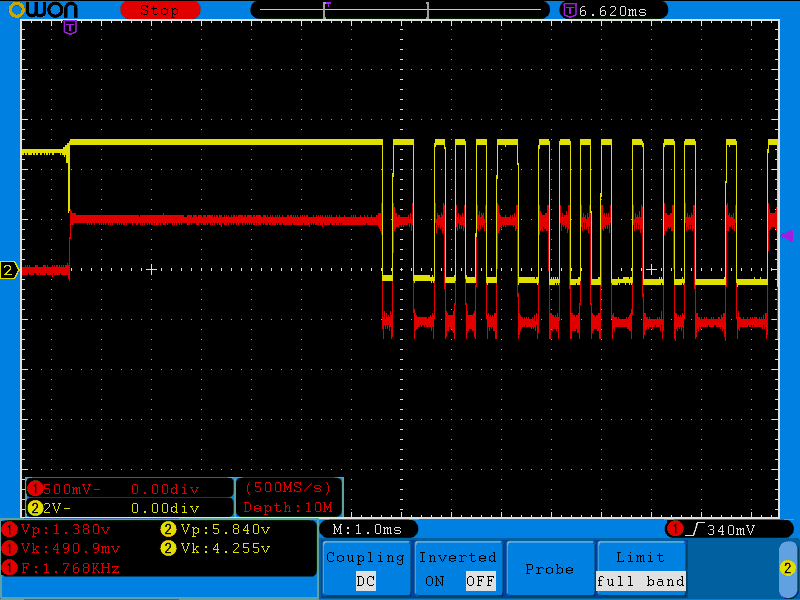Click the purple trigger level arrow on right edge
800x600 pixels.
click(x=787, y=236)
